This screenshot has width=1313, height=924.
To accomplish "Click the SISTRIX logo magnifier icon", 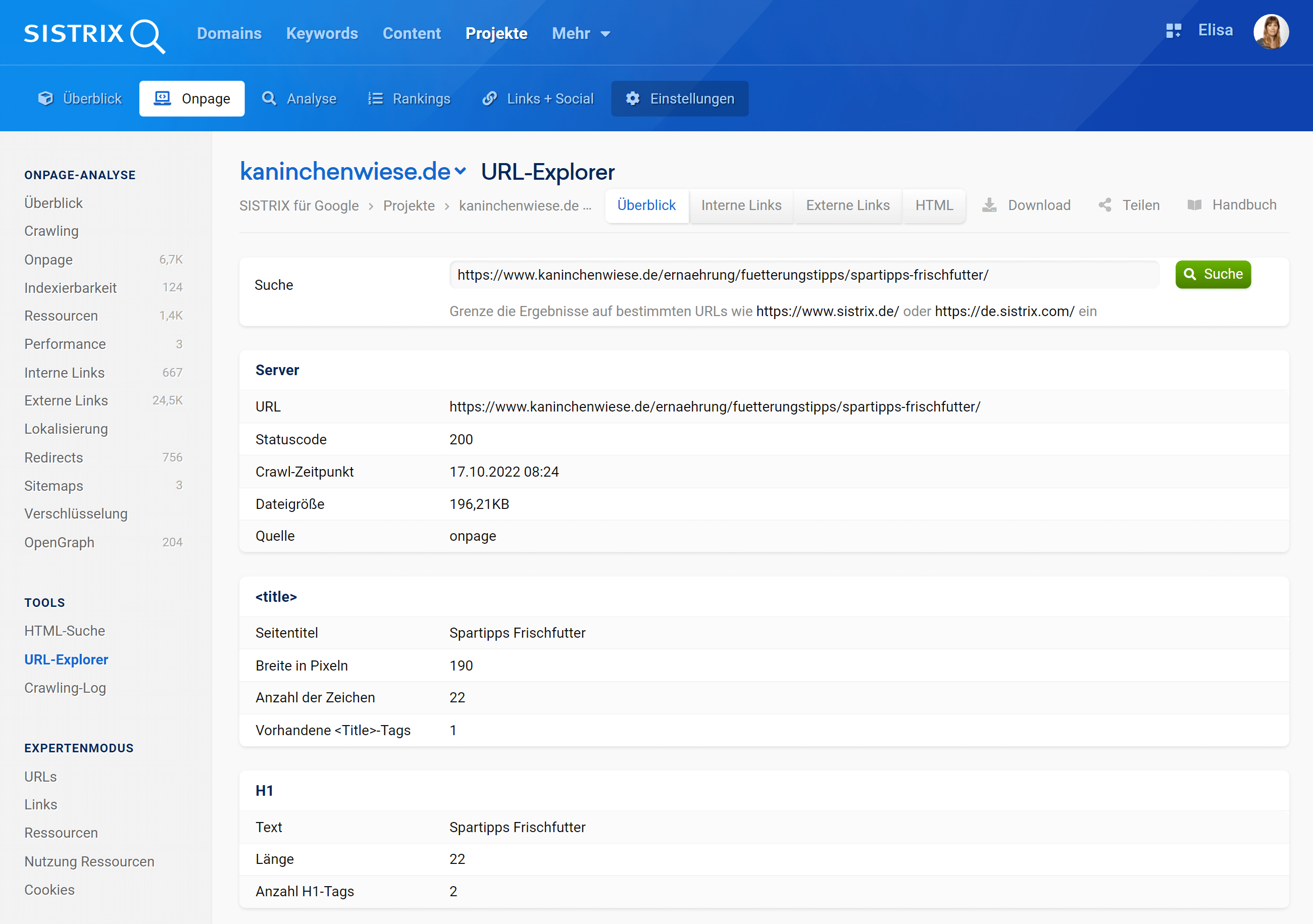I will 148,36.
